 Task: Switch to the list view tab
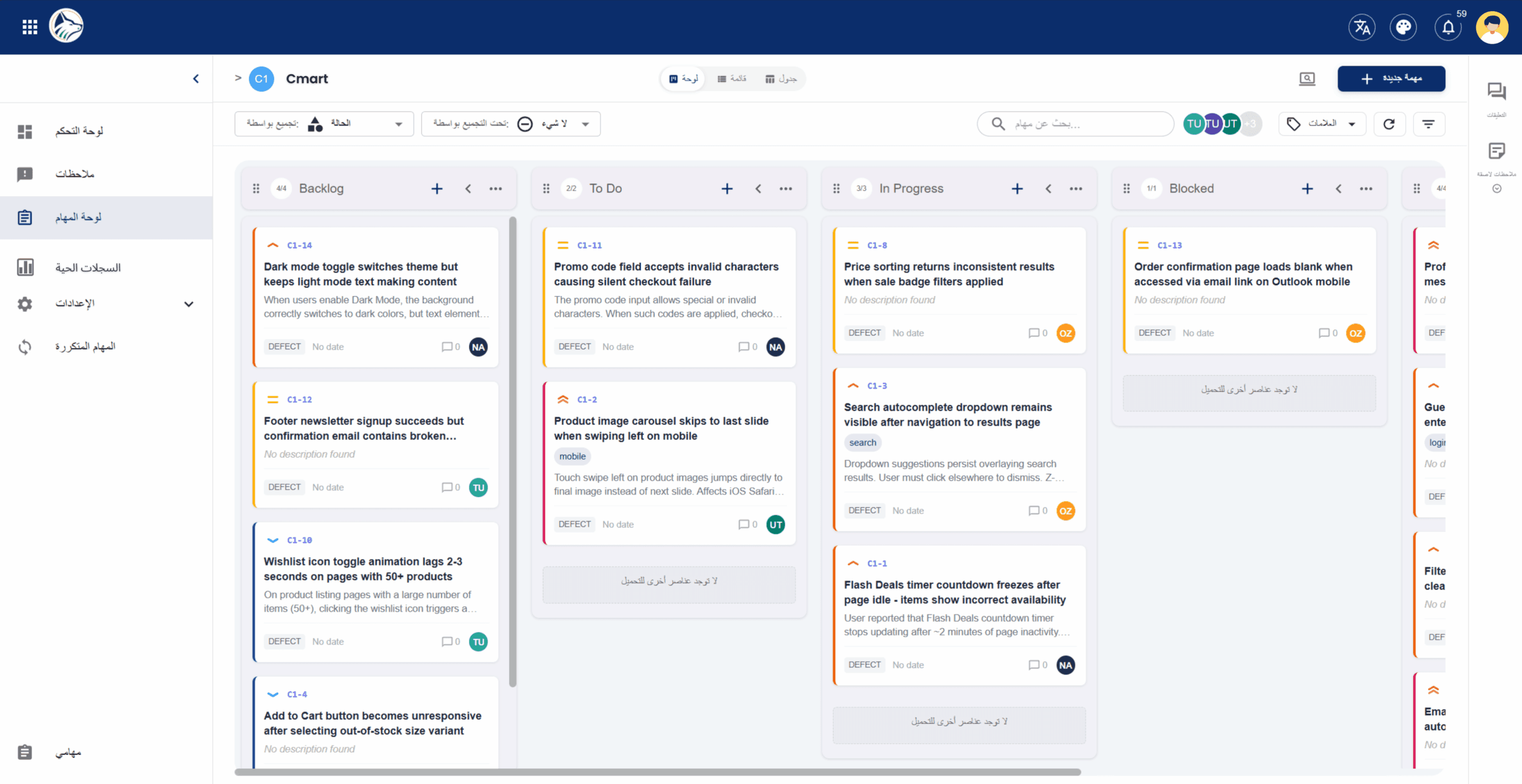731,78
